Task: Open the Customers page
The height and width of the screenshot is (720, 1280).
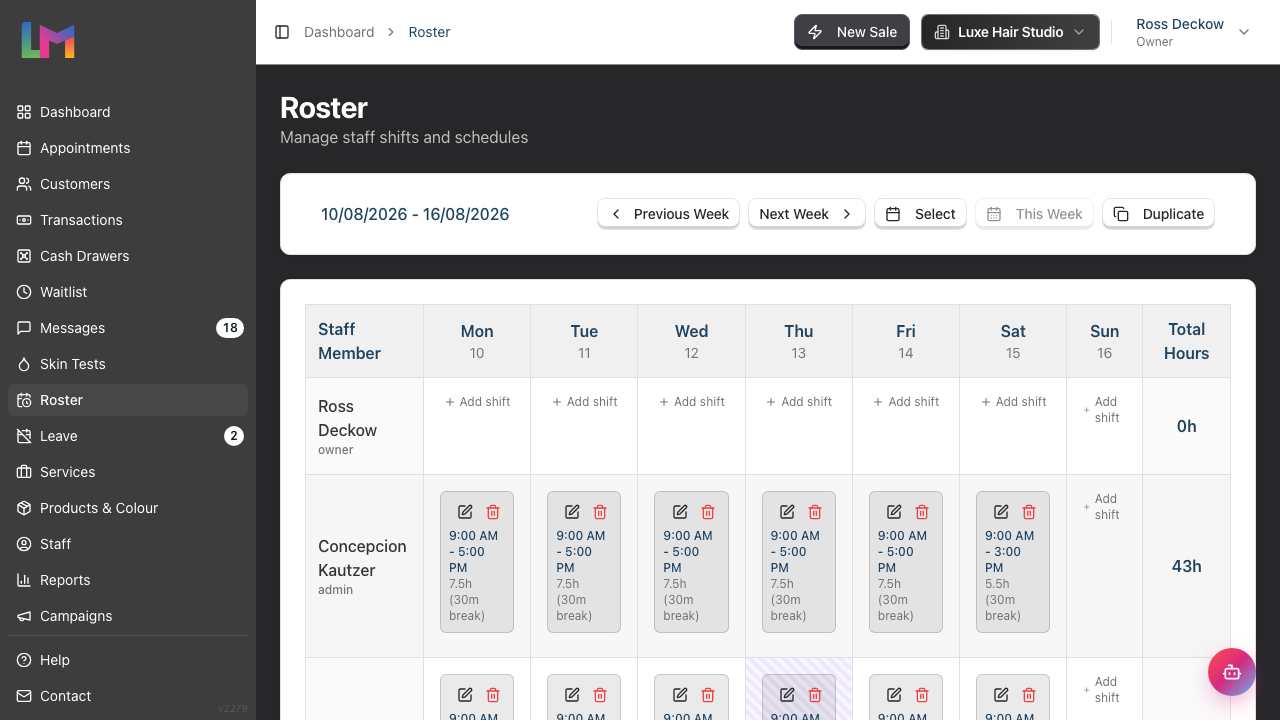Action: [128, 184]
